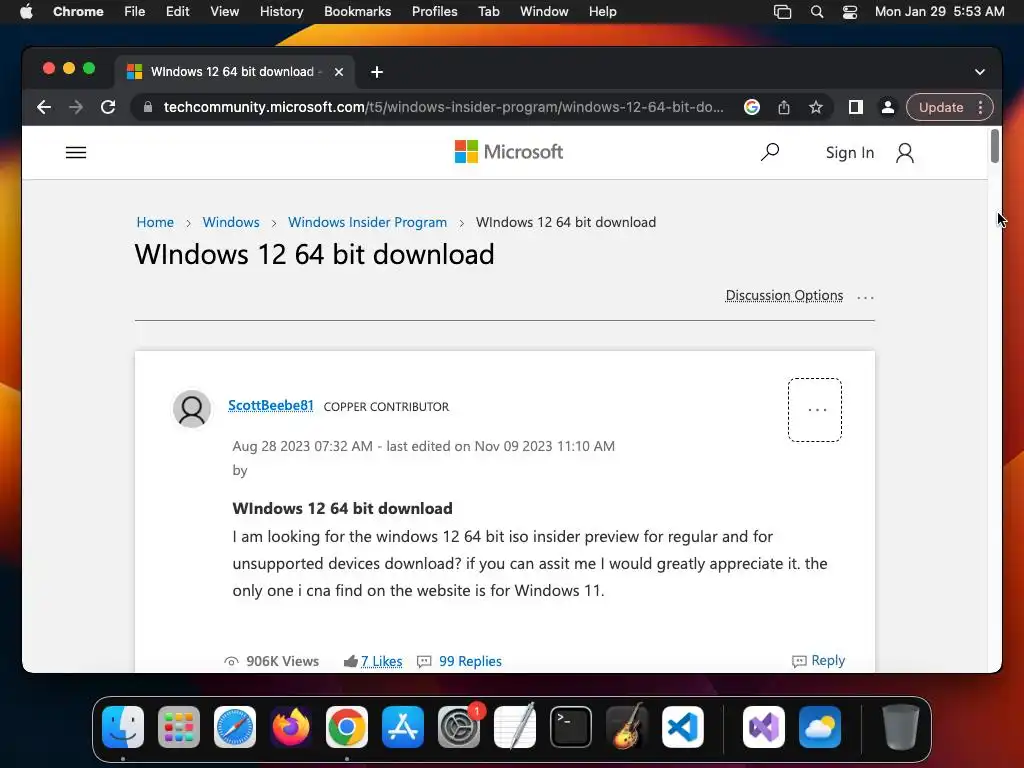View the 7 Likes list

coord(381,662)
